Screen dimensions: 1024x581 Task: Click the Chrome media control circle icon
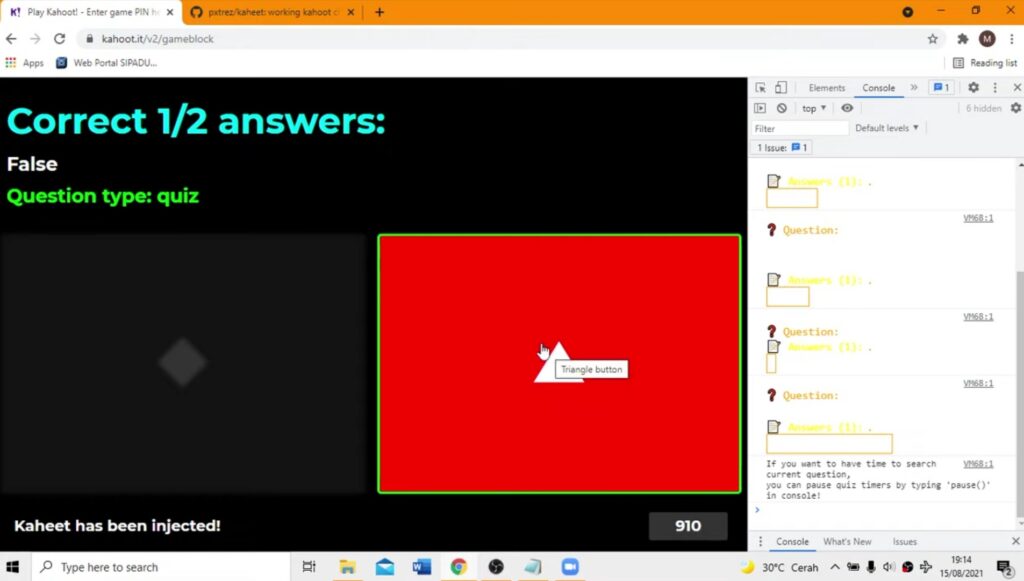908,12
